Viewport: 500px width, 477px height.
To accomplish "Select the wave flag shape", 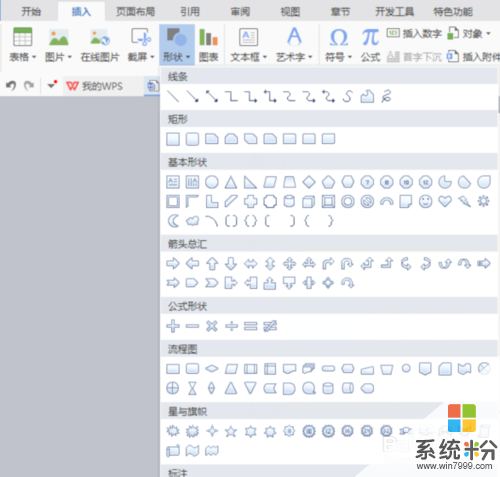I will (x=192, y=451).
